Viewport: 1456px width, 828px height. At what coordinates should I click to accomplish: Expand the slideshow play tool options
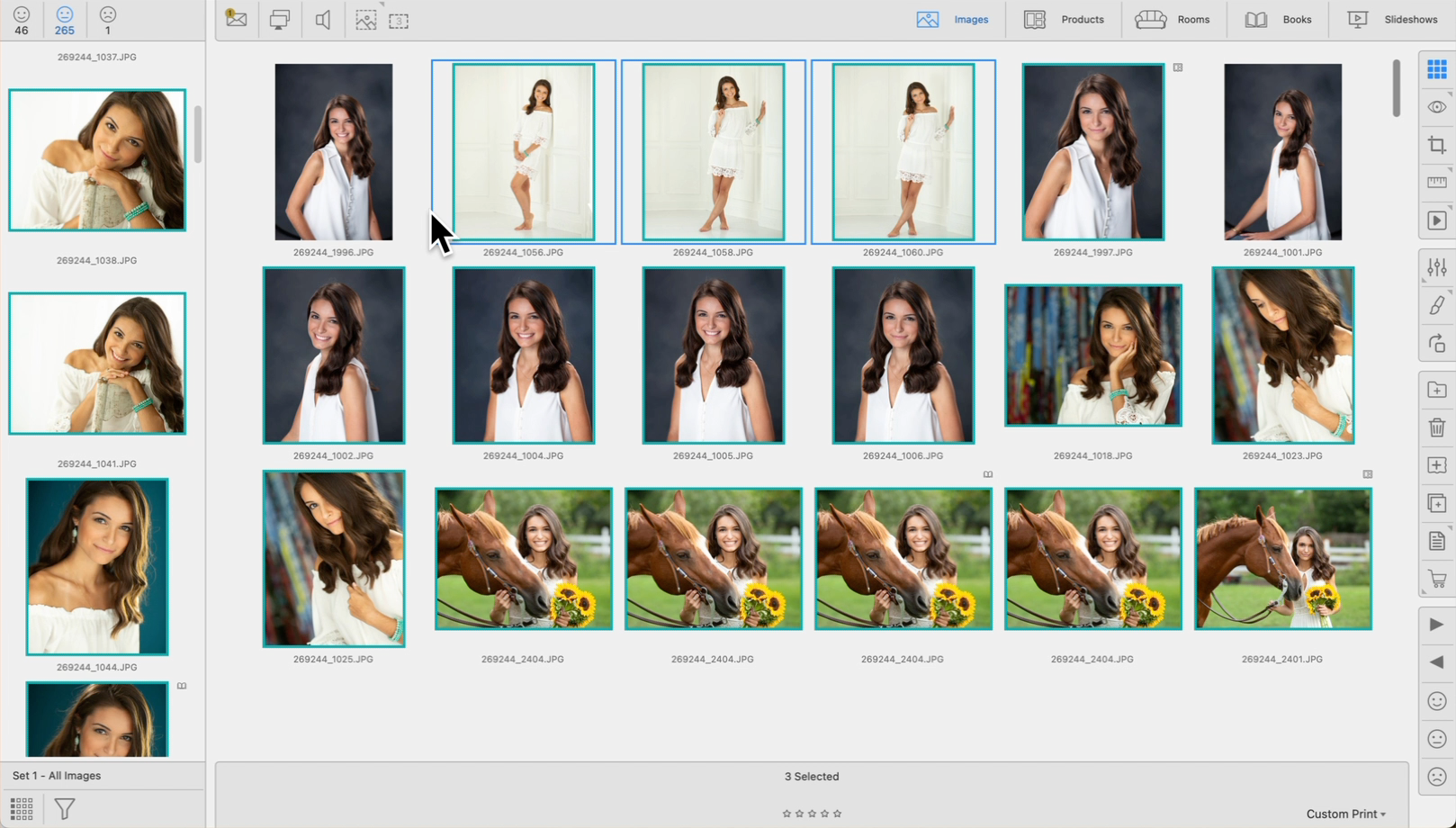(1436, 220)
